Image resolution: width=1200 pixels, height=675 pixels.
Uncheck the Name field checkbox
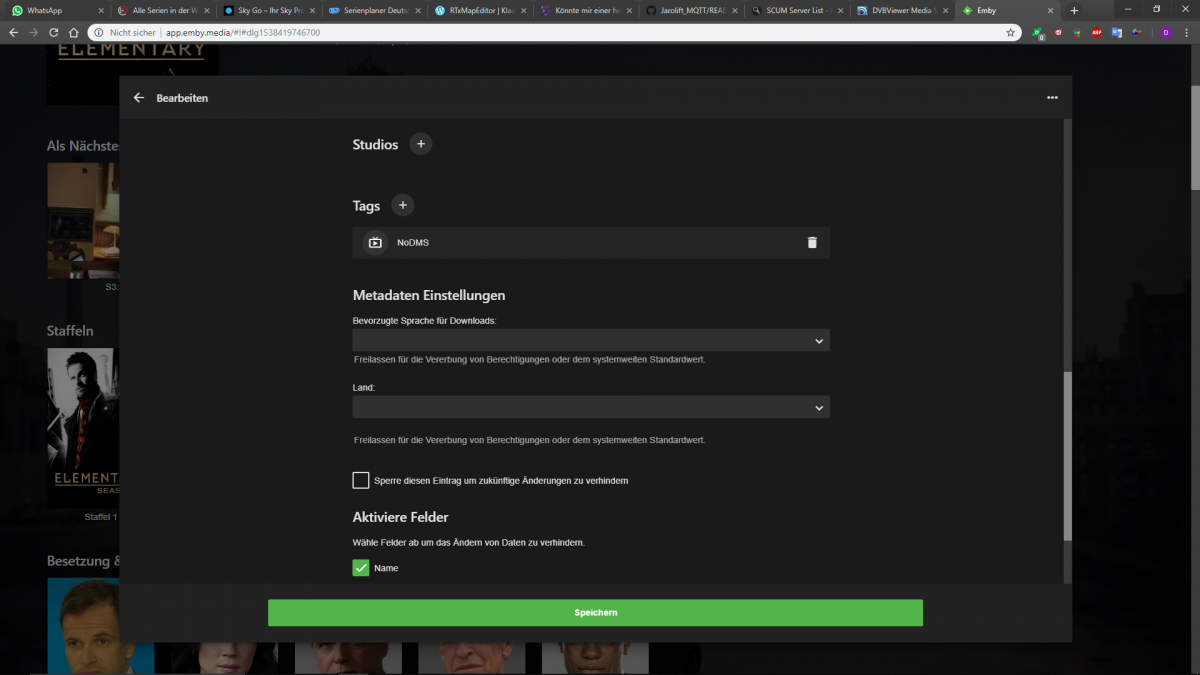point(361,568)
